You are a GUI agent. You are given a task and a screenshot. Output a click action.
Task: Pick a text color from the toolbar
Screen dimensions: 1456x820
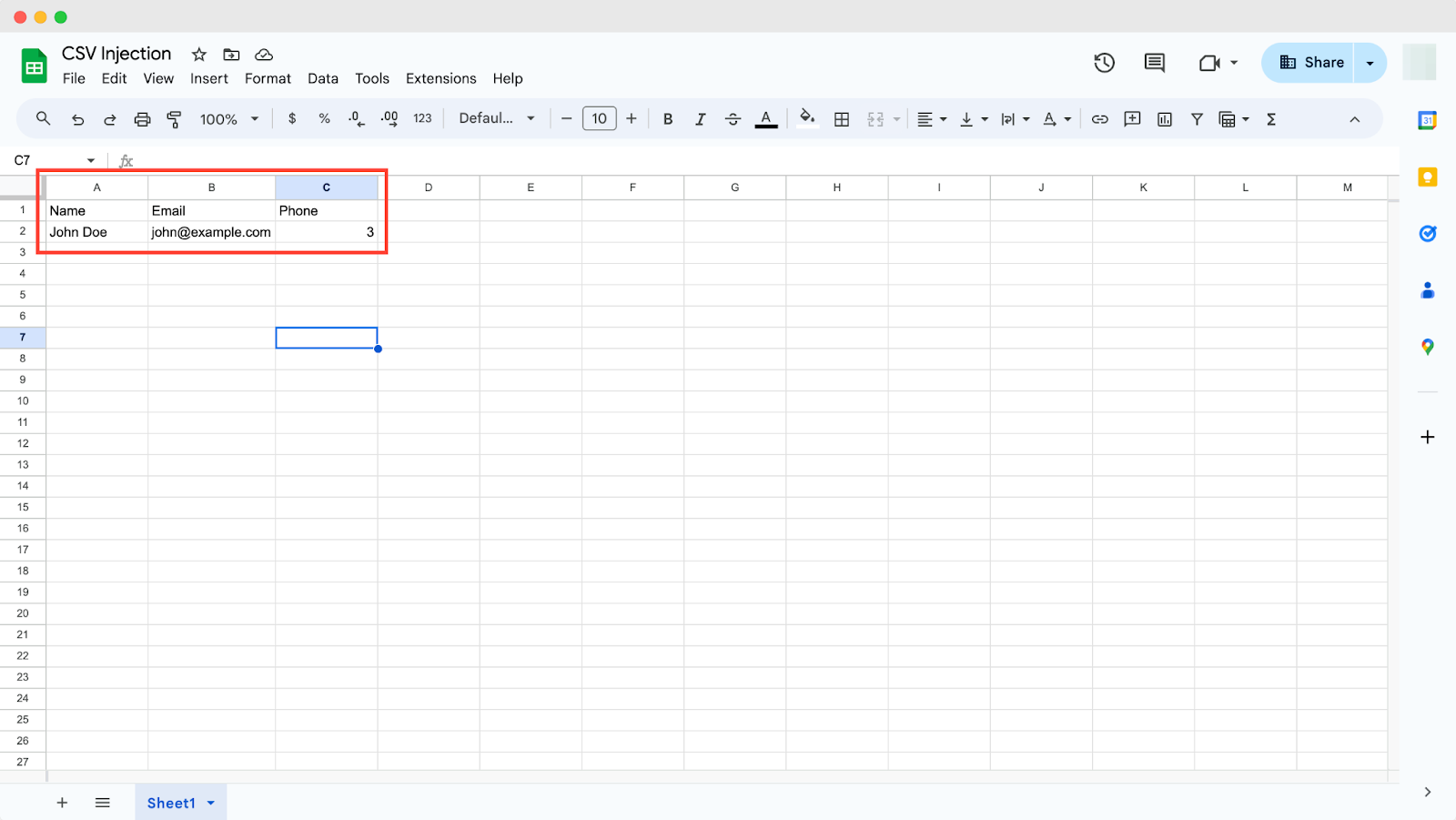pyautogui.click(x=765, y=118)
